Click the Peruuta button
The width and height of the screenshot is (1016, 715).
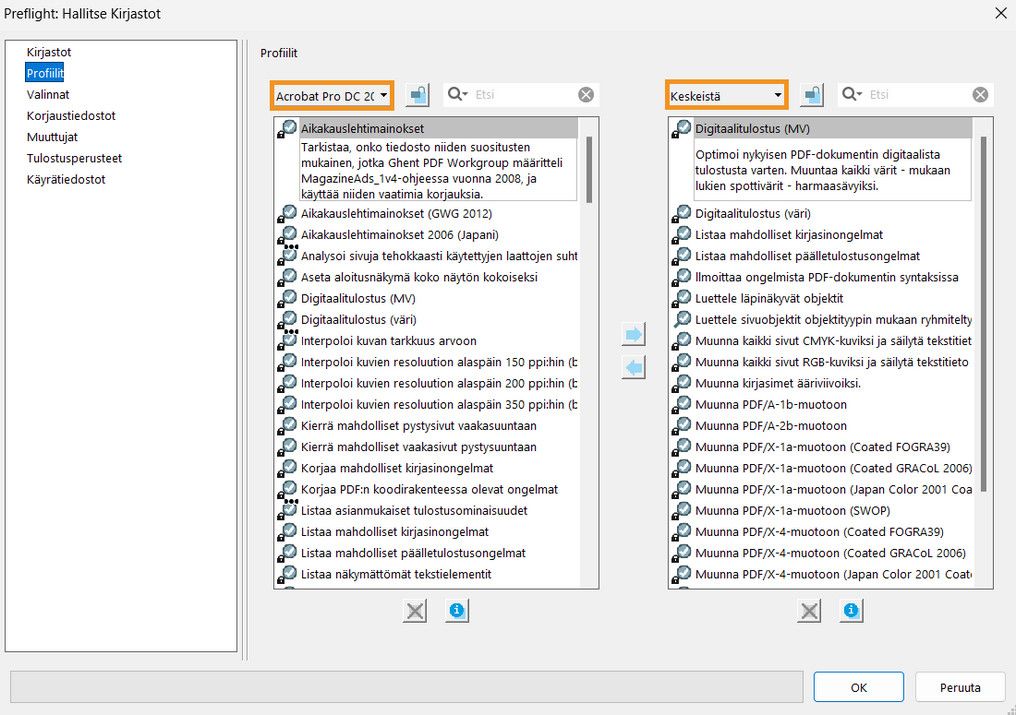[x=960, y=687]
